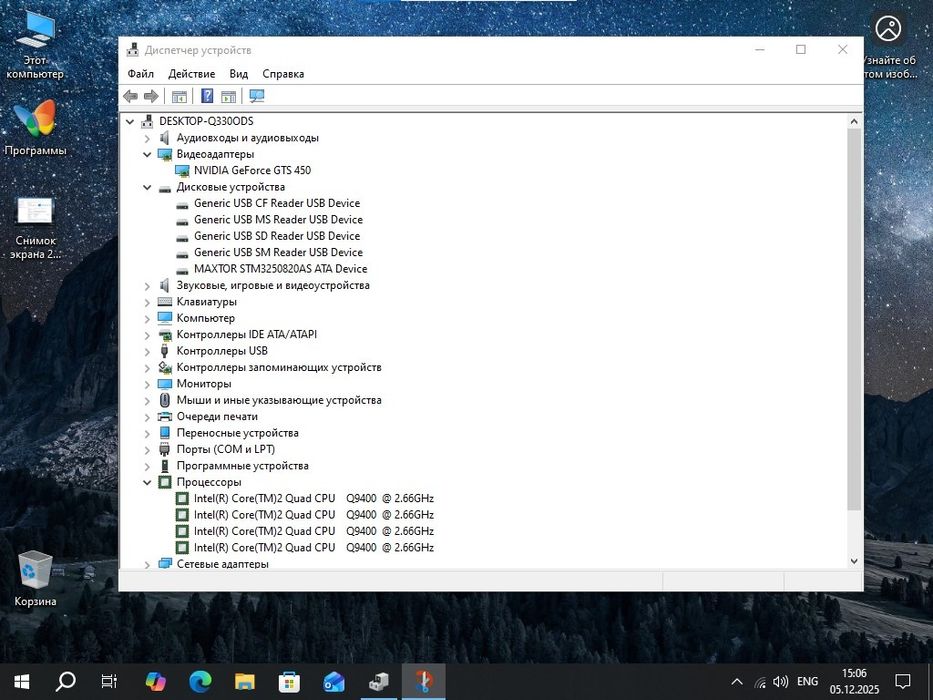Expand the Мониторы category
This screenshot has height=700, width=933.
click(147, 384)
